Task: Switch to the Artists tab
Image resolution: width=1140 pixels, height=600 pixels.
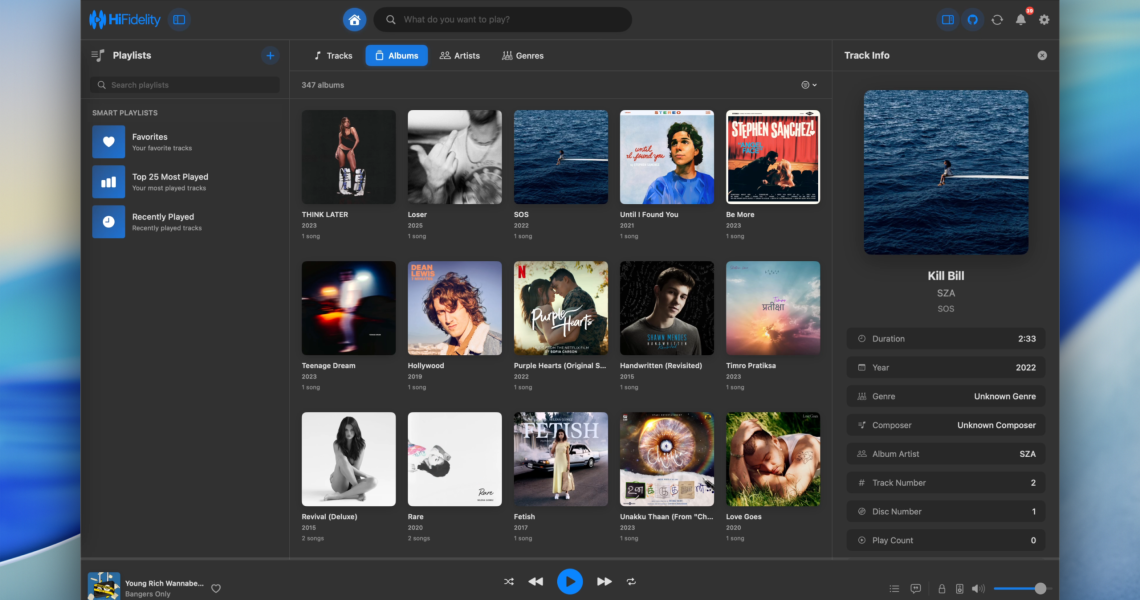Action: click(460, 56)
